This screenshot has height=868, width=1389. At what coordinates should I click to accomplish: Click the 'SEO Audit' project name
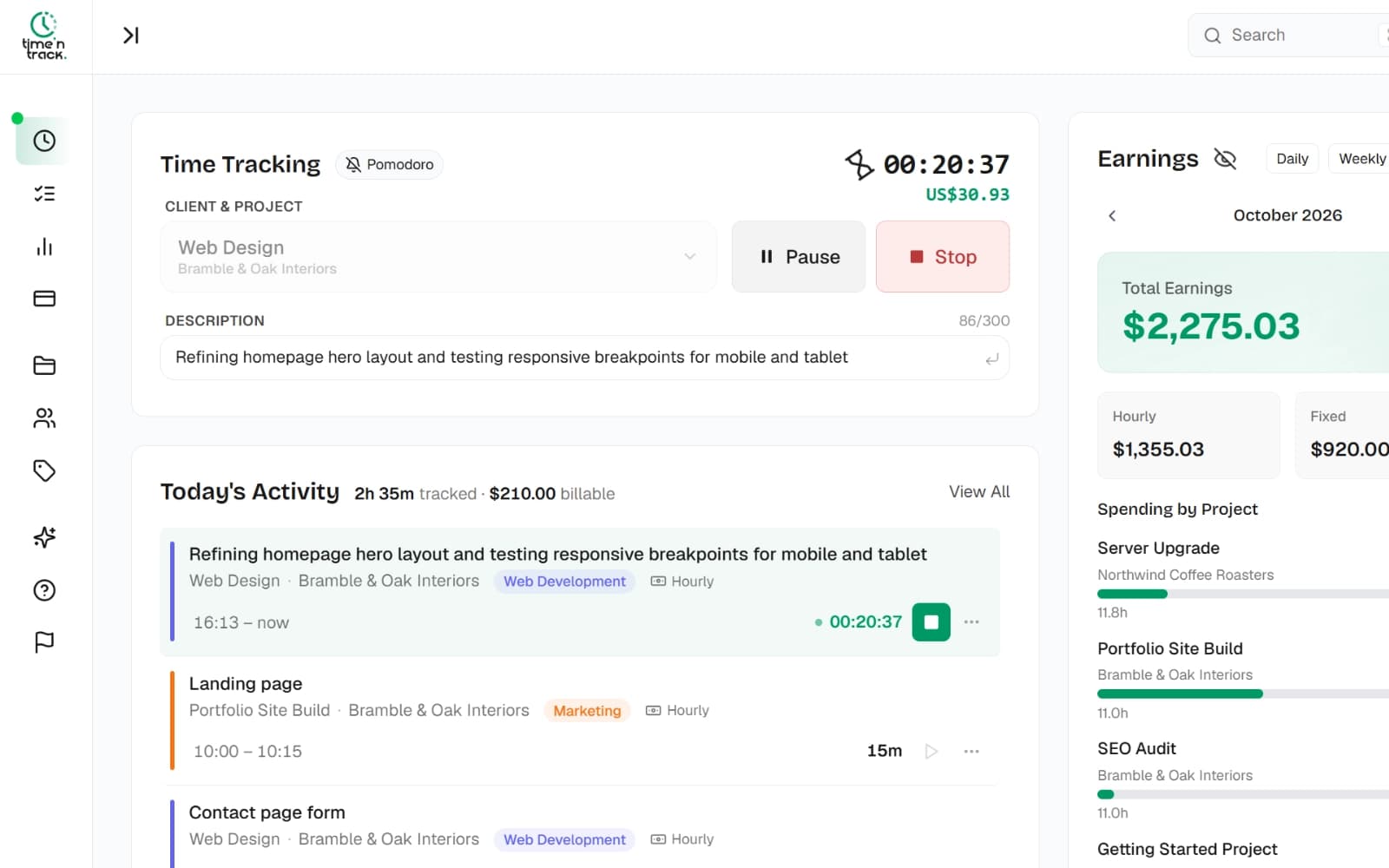coord(1136,748)
